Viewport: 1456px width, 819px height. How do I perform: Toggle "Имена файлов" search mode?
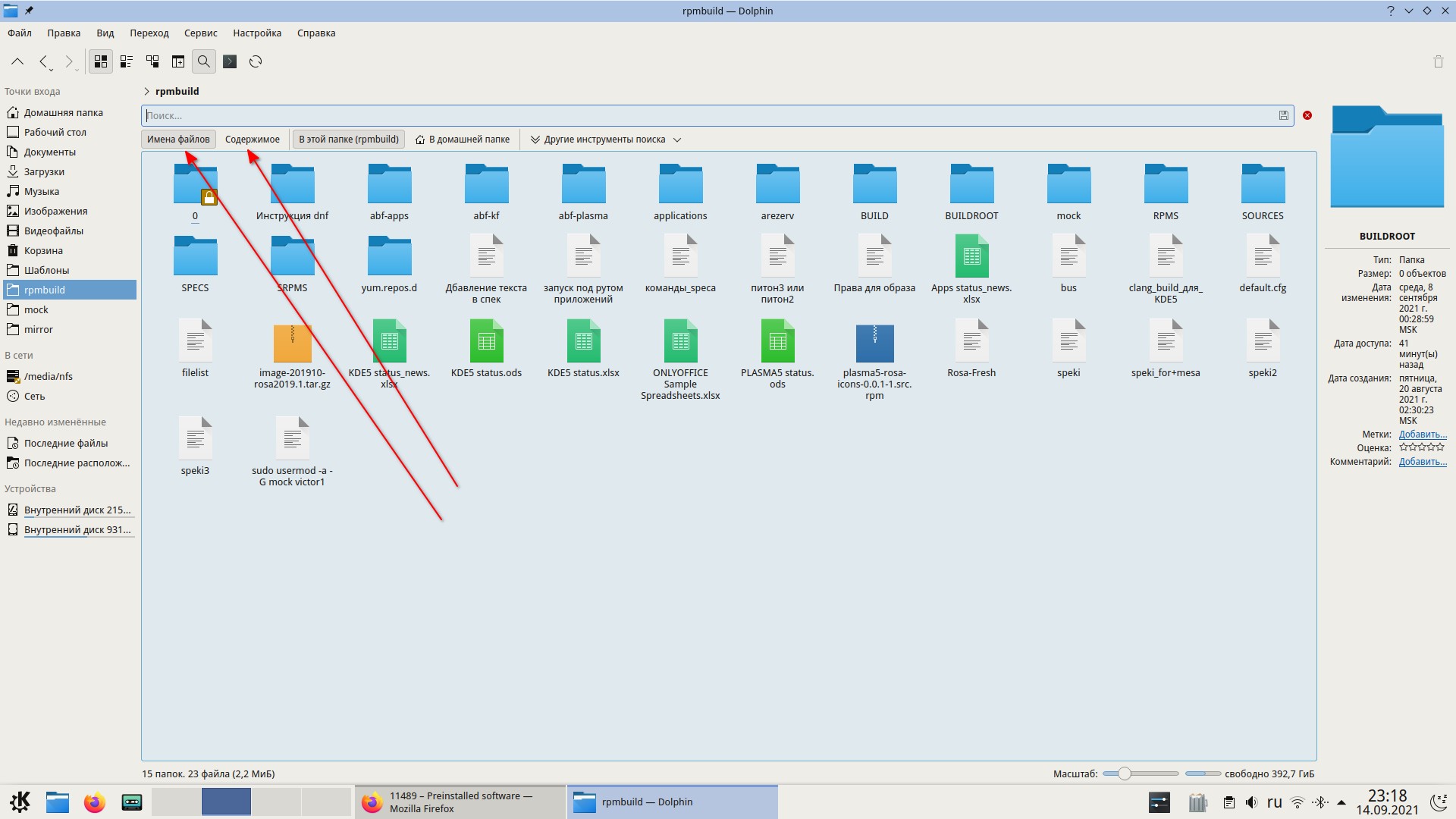178,140
